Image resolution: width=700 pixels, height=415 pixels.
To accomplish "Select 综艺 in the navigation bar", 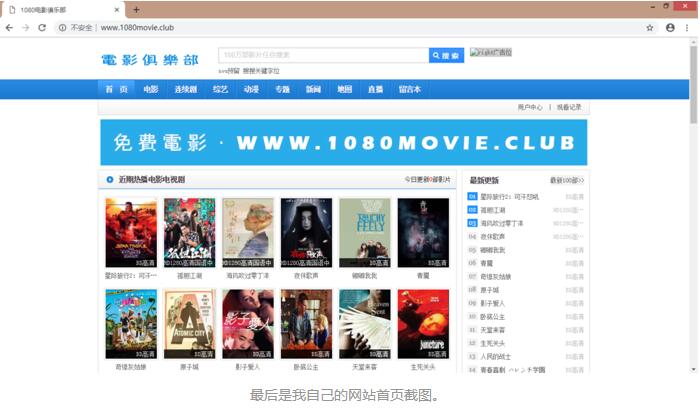I will pos(219,89).
